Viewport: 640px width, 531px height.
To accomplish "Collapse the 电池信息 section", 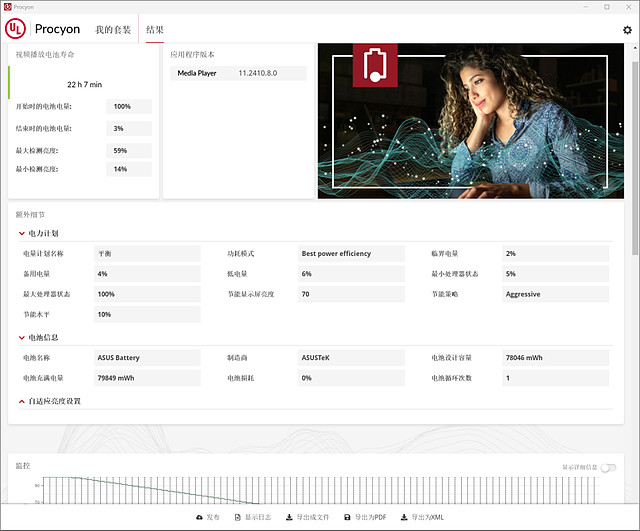I will pyautogui.click(x=22, y=338).
